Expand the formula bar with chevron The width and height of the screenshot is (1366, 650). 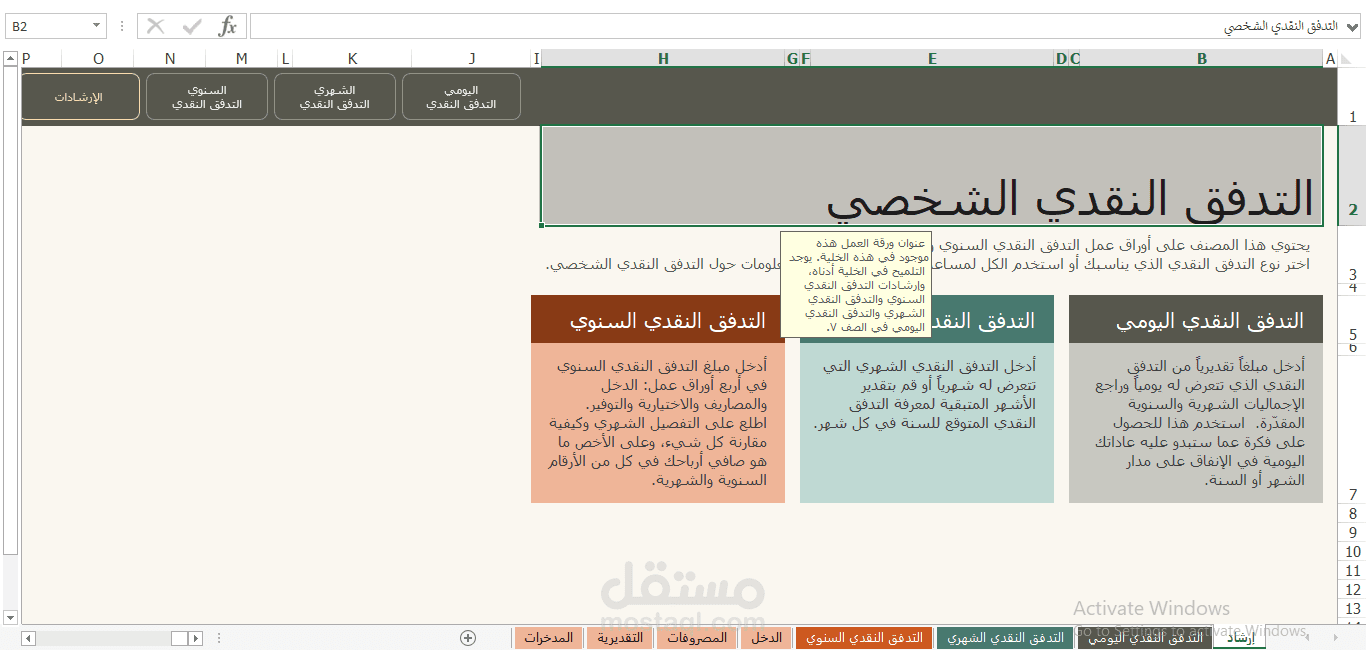pyautogui.click(x=1352, y=27)
